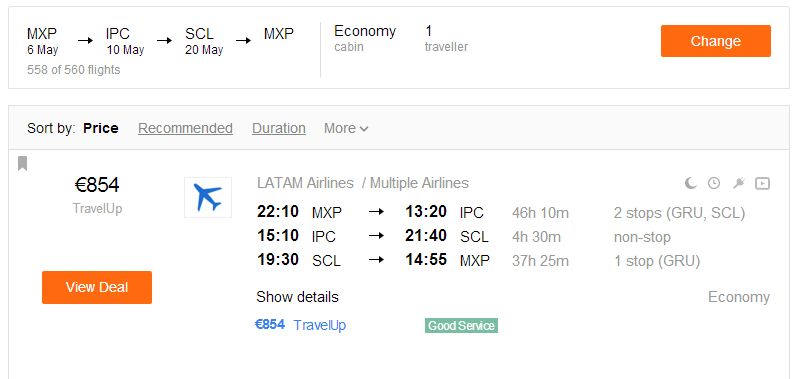This screenshot has width=804, height=379.
Task: Select the 19:30 SCL to MXP flight leg
Action: [478, 261]
